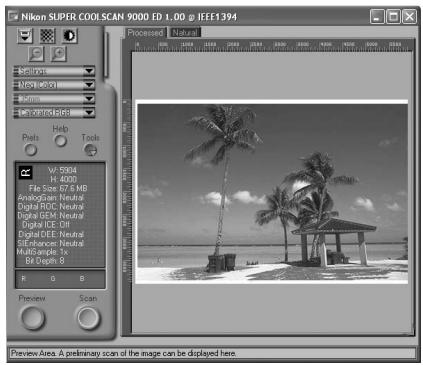The height and width of the screenshot is (365, 423).
Task: Click the Digital DEE: Neutral line
Action: pyautogui.click(x=51, y=234)
